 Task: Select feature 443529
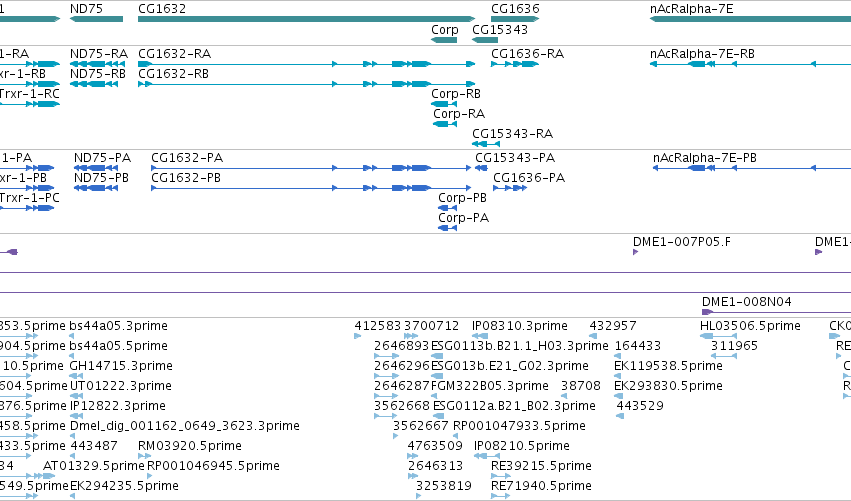640,407
